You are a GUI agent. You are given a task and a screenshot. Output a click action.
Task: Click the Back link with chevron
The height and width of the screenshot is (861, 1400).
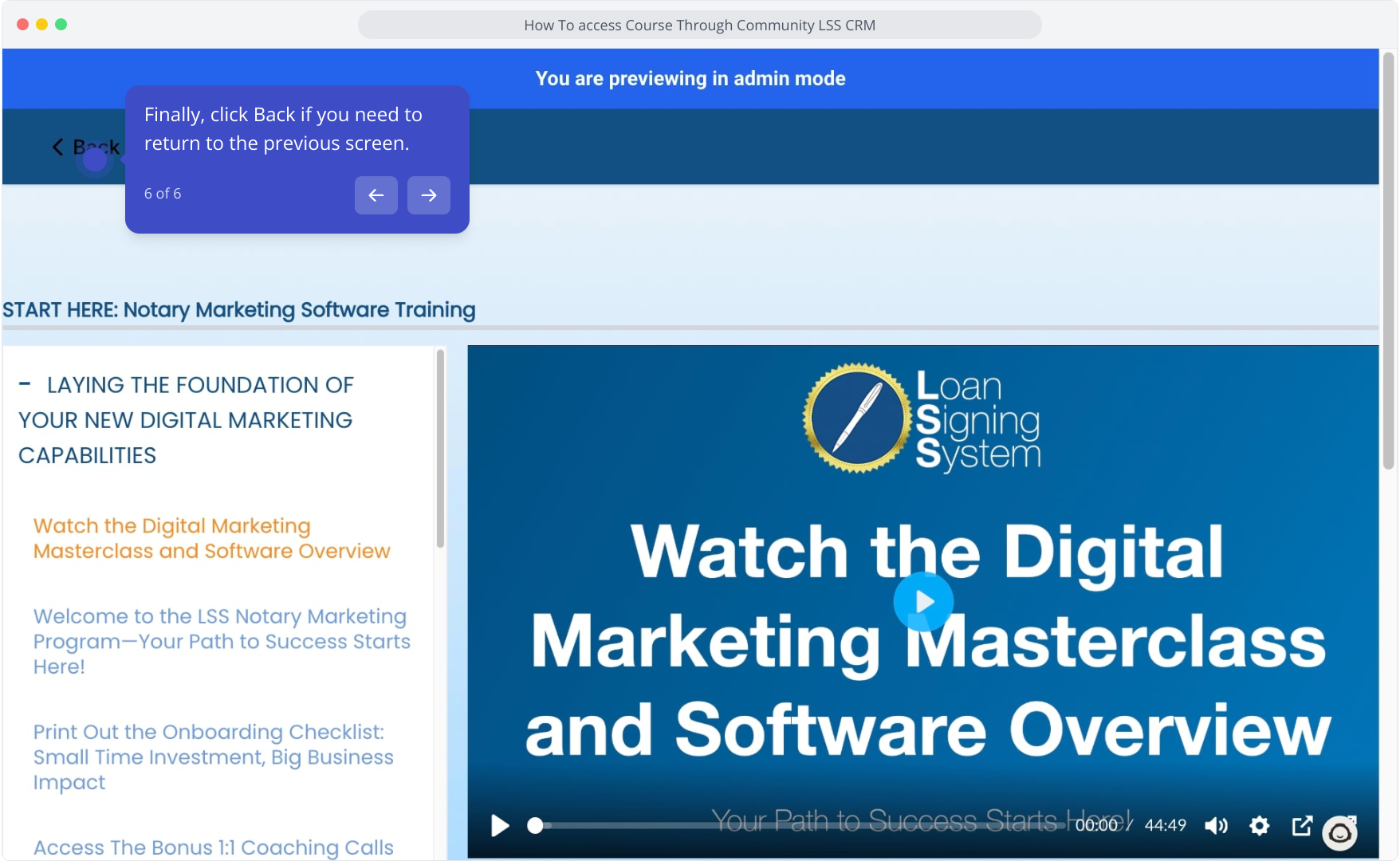coord(85,147)
